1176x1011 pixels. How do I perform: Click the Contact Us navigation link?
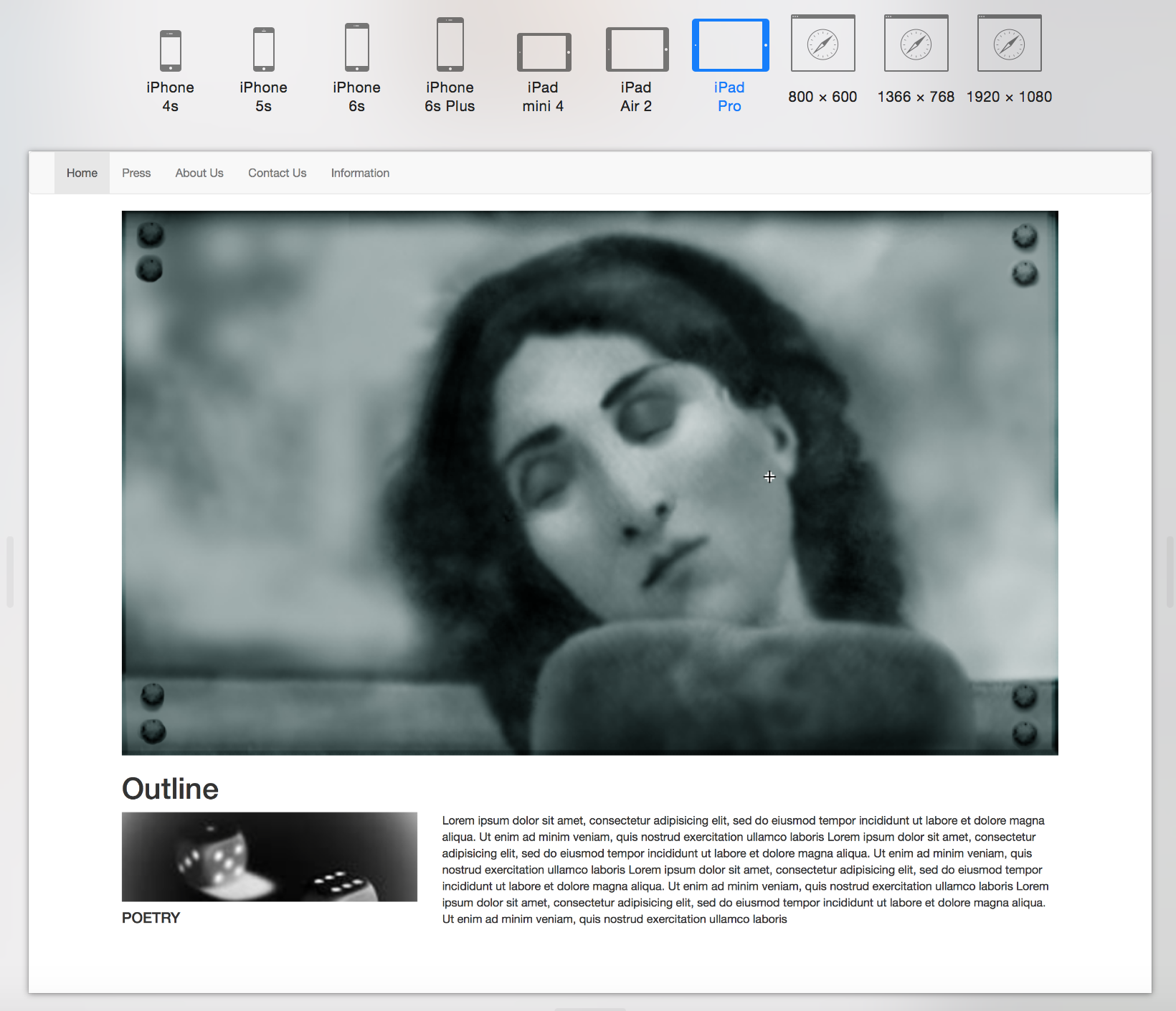tap(277, 173)
